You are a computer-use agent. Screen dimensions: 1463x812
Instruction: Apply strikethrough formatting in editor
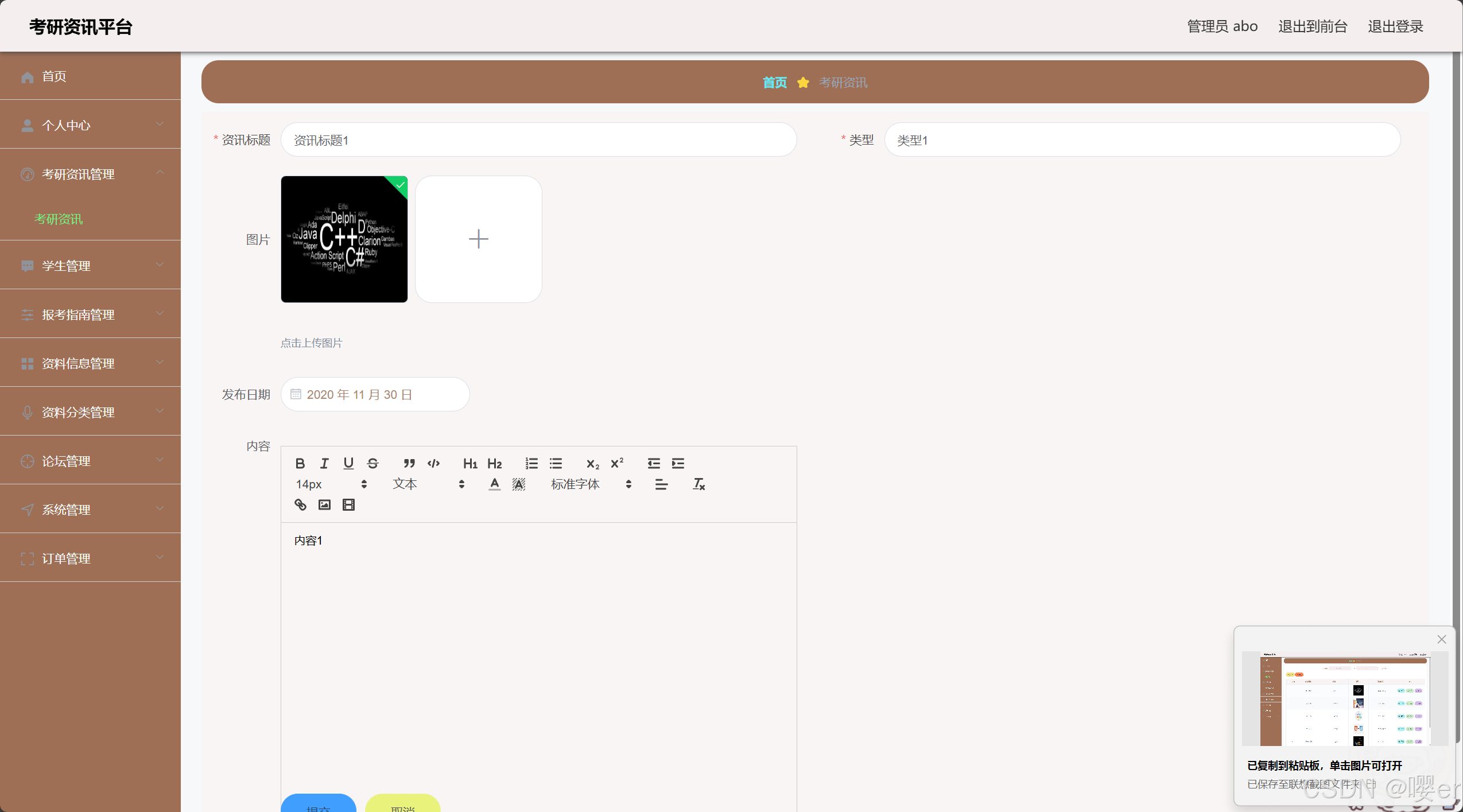click(372, 463)
